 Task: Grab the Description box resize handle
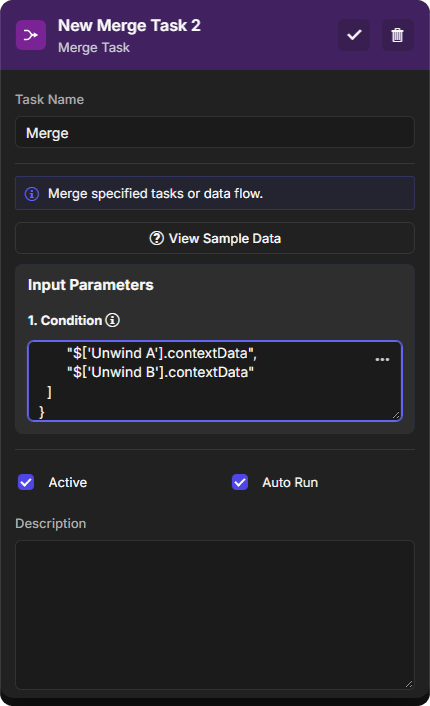(408, 684)
